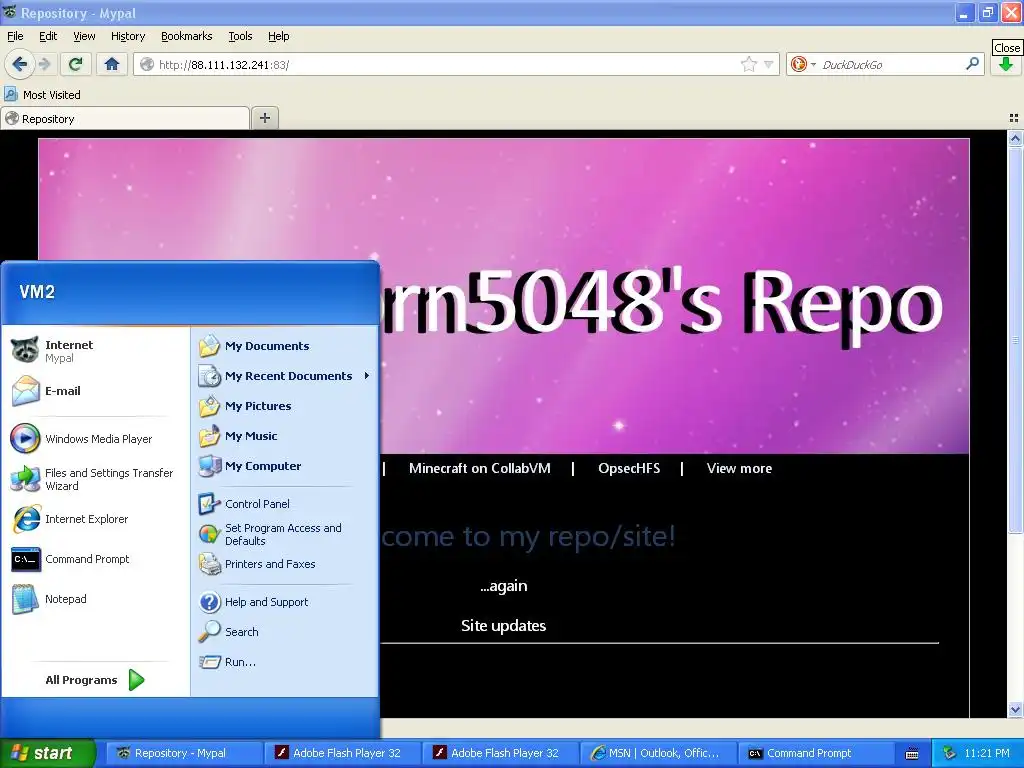Follow the OpsecHFS link
Image resolution: width=1024 pixels, height=768 pixels.
[x=629, y=468]
